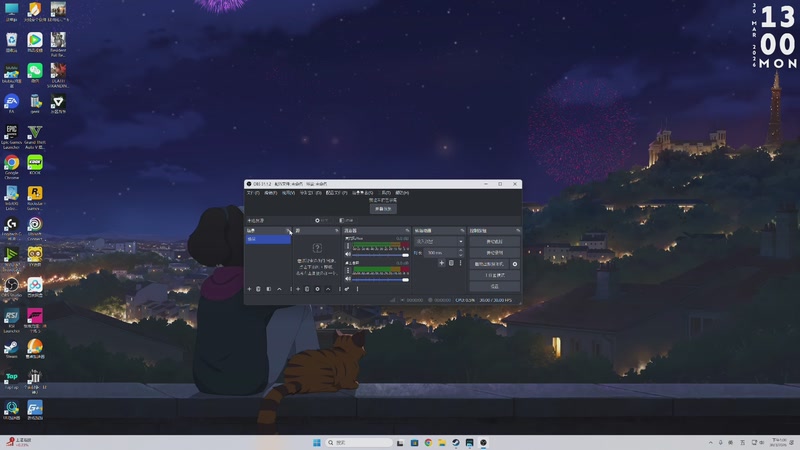Click Start Recording button in Controls
Screen dimensions: 800x450
(x=494, y=253)
